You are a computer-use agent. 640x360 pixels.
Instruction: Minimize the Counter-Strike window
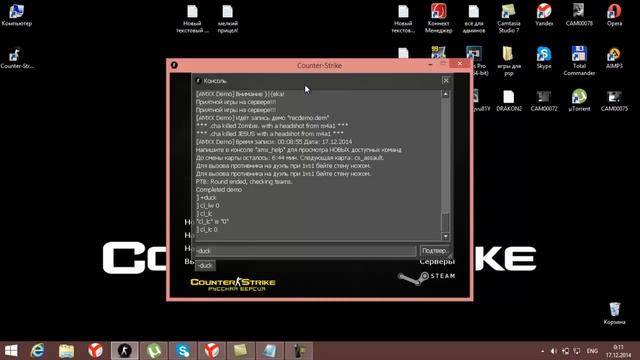click(x=430, y=64)
